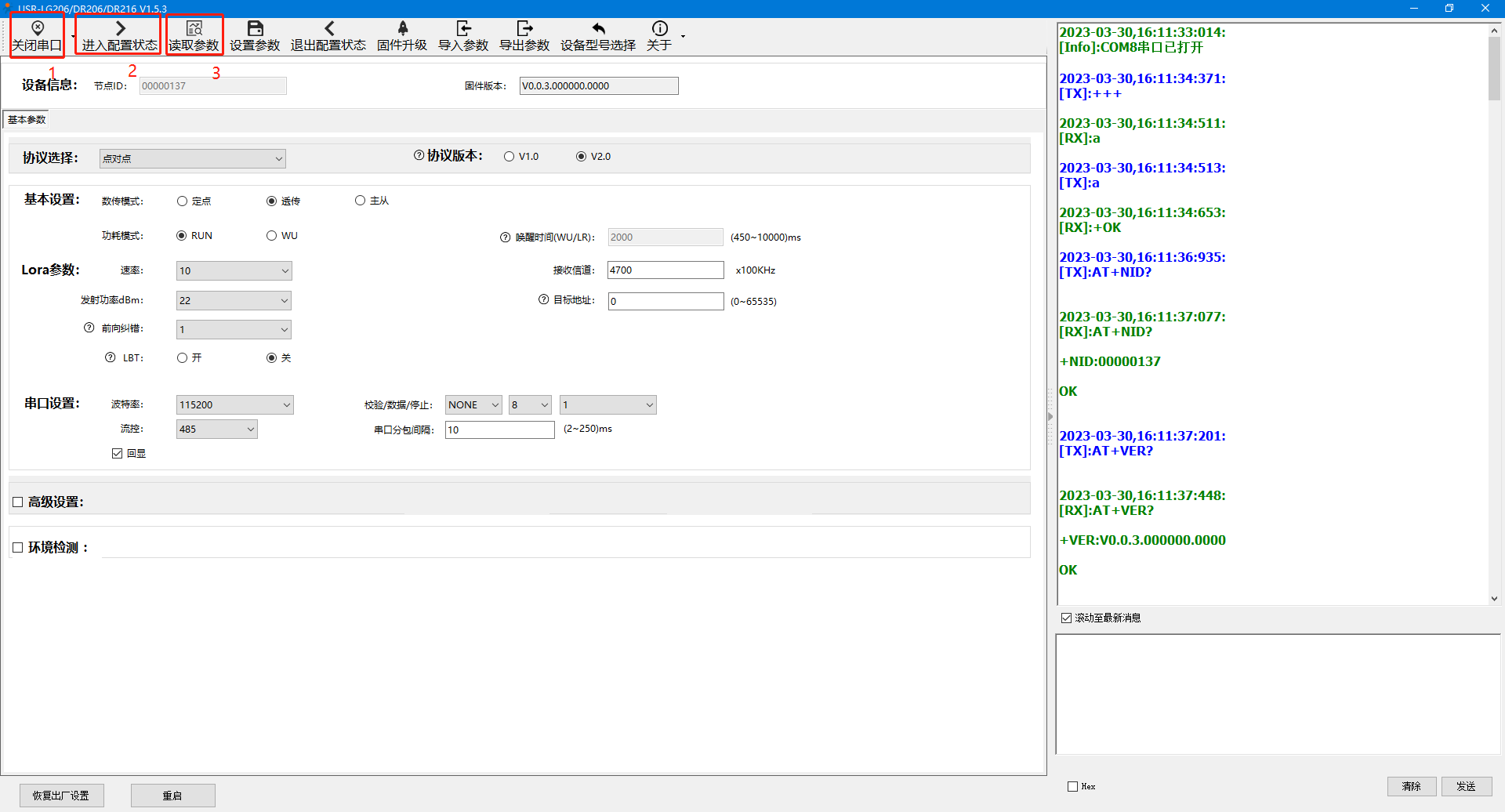Click the 目标地址 input field
1505x812 pixels.
665,301
